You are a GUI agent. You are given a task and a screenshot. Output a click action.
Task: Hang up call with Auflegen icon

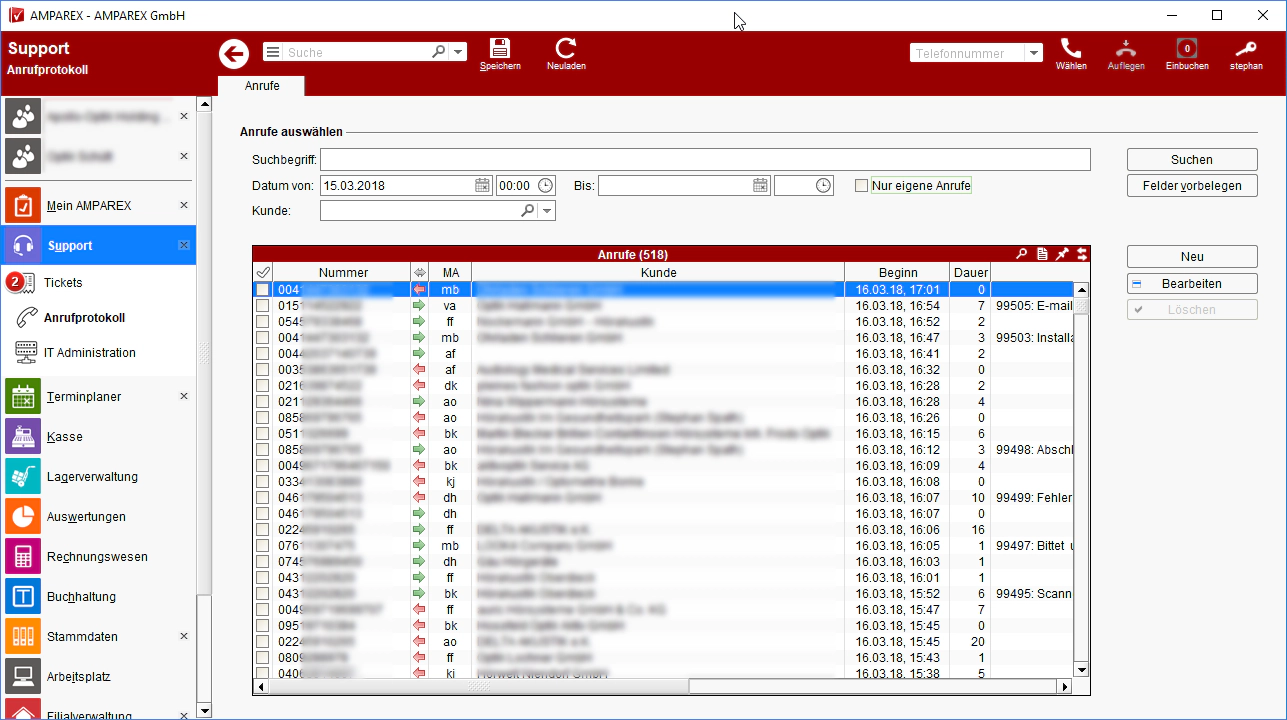[1126, 48]
